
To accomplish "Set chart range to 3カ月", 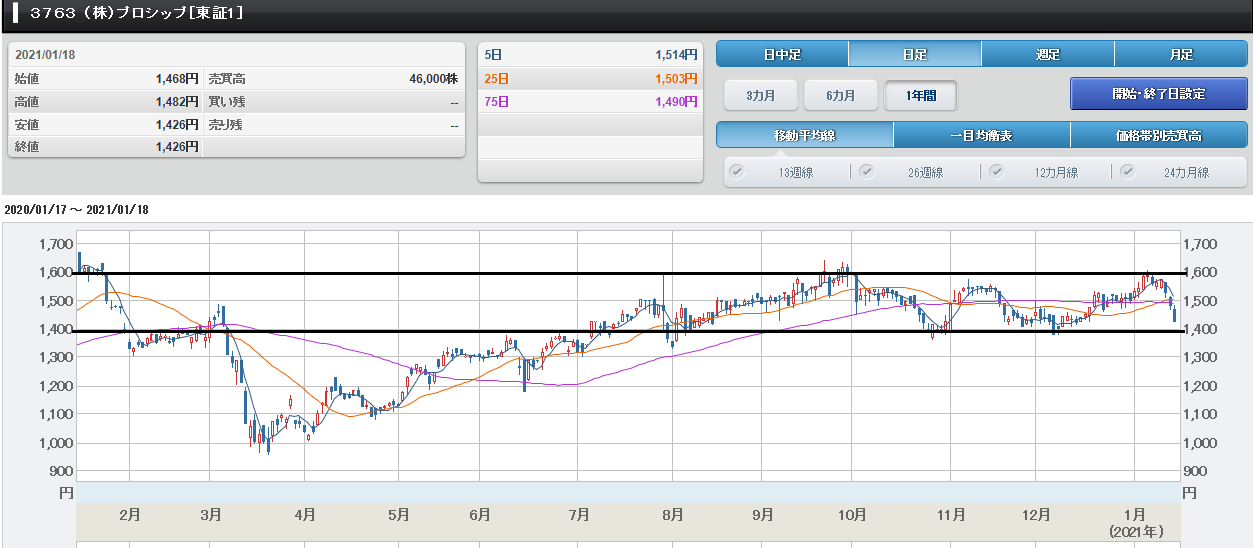I will [x=760, y=95].
